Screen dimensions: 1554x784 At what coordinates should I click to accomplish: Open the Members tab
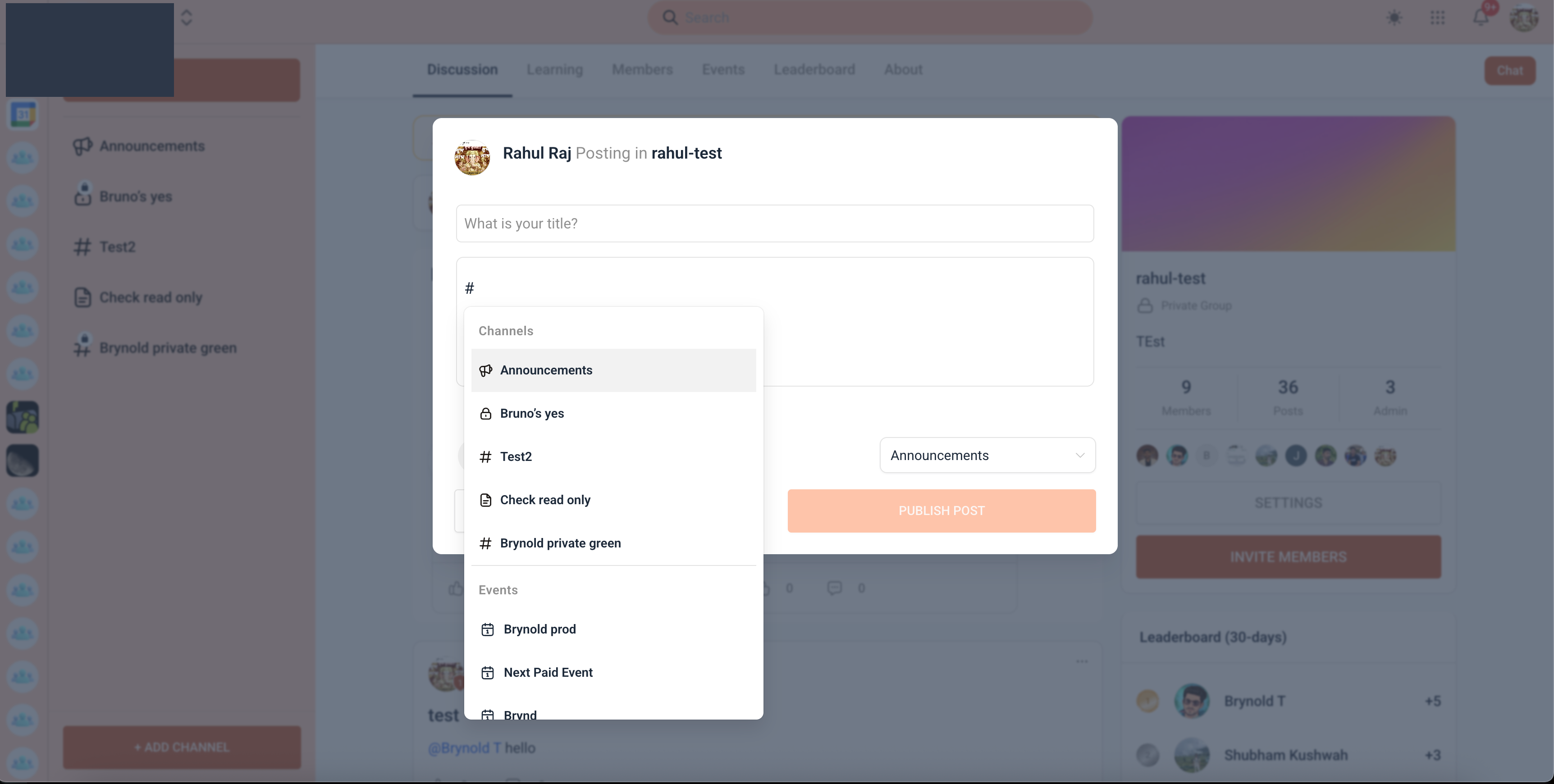pos(642,69)
